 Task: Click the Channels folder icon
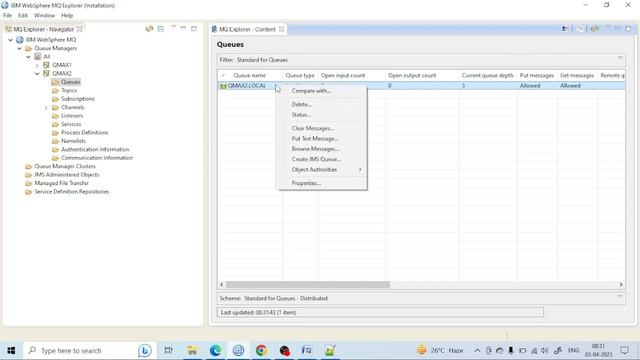pyautogui.click(x=56, y=107)
